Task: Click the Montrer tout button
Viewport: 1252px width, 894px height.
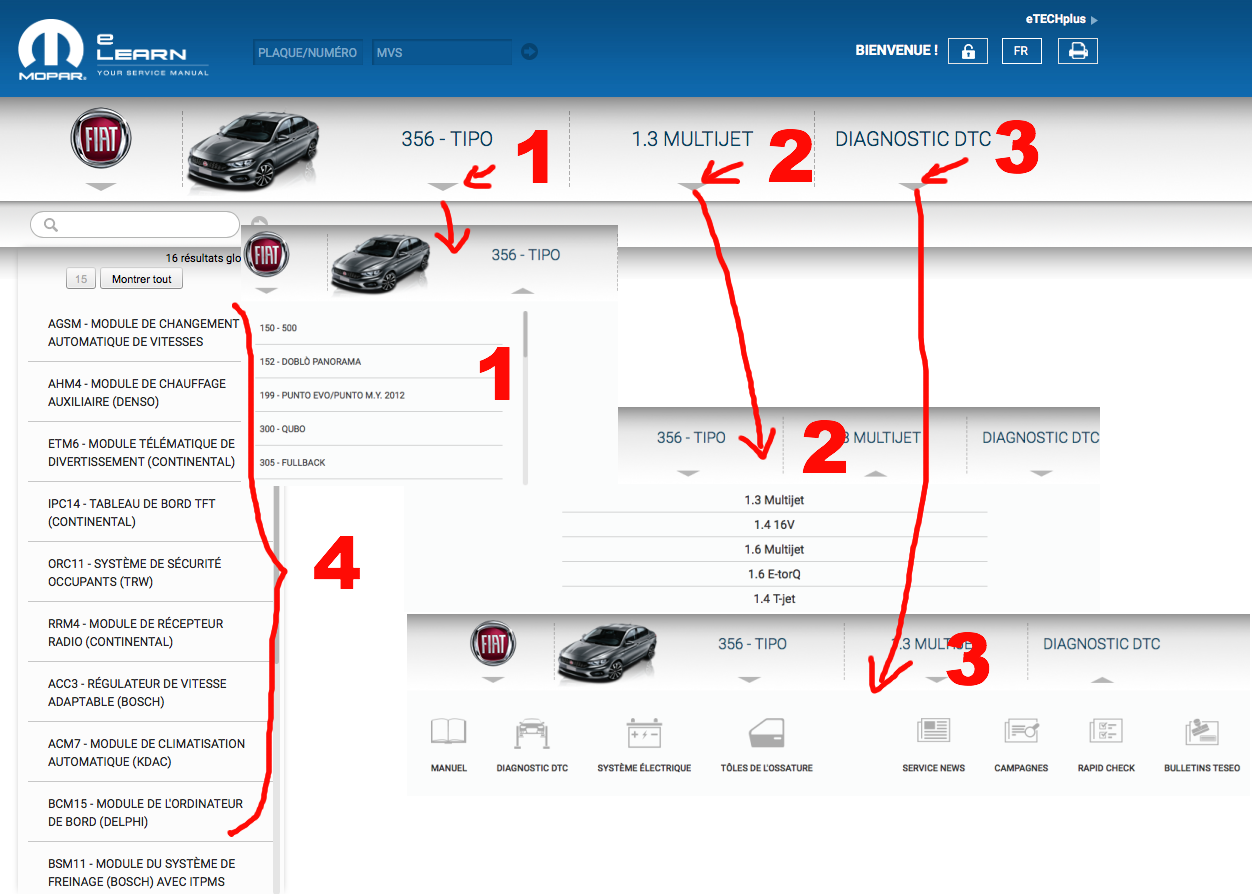Action: point(141,280)
